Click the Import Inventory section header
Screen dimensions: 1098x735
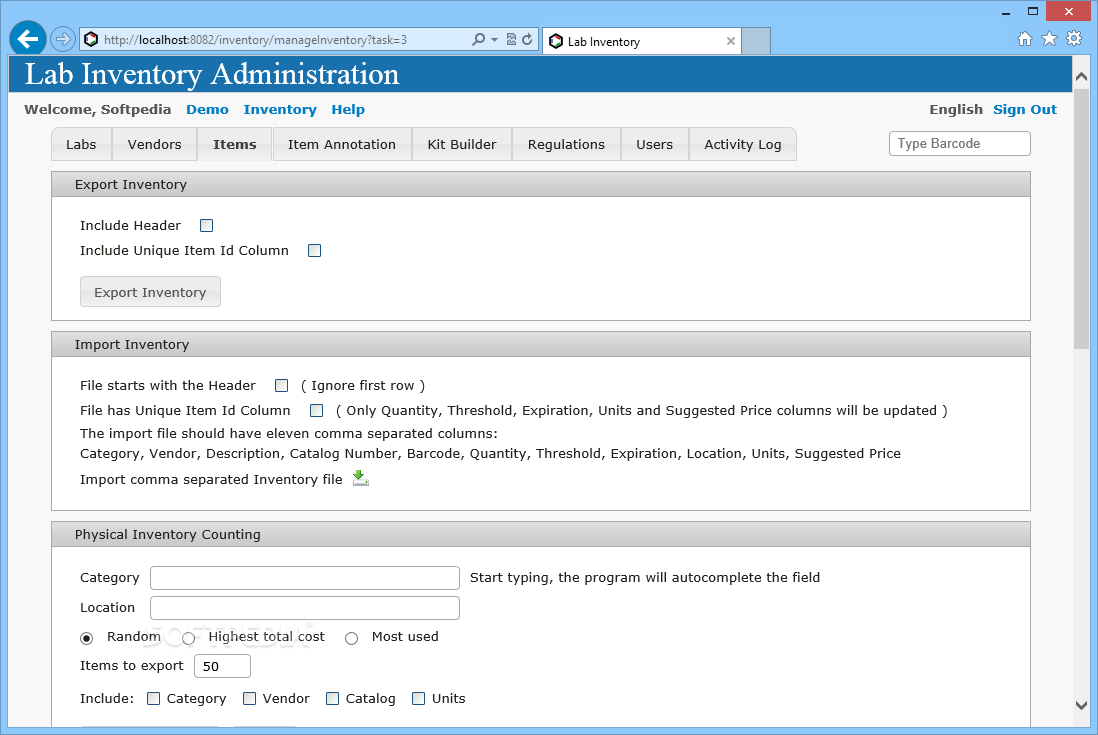pyautogui.click(x=541, y=344)
